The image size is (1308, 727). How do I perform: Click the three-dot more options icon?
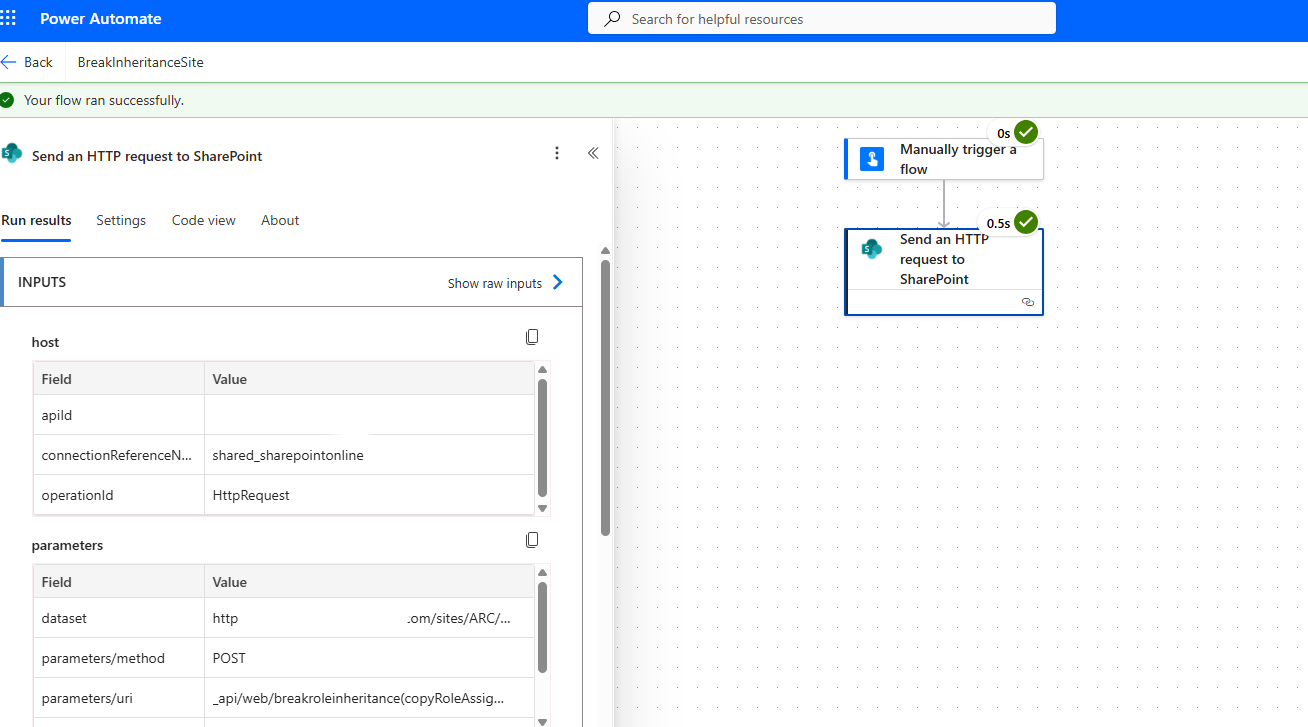point(557,153)
